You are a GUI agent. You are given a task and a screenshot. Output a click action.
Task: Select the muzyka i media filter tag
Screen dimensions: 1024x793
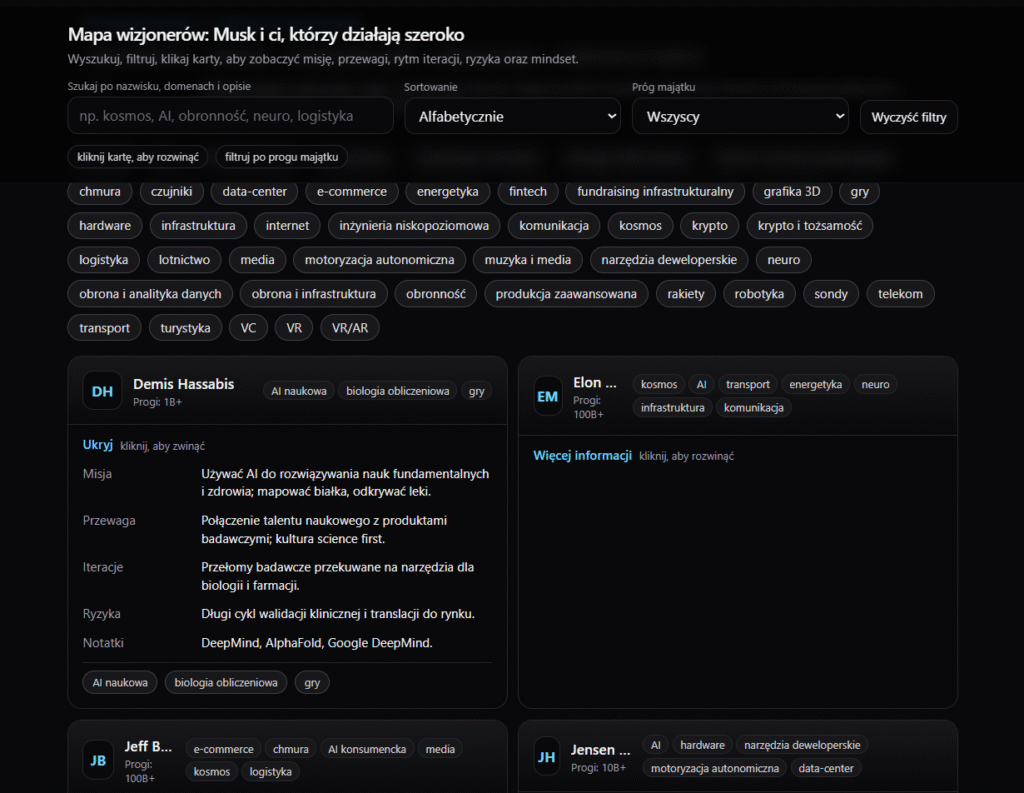528,260
